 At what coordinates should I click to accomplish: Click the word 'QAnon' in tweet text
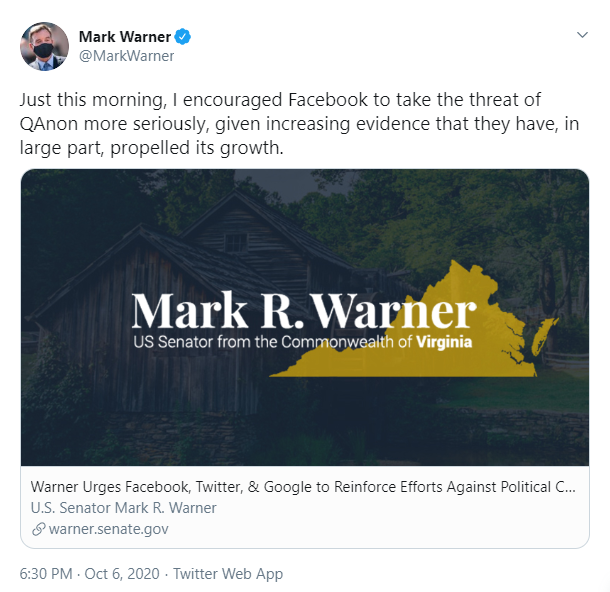coord(49,124)
